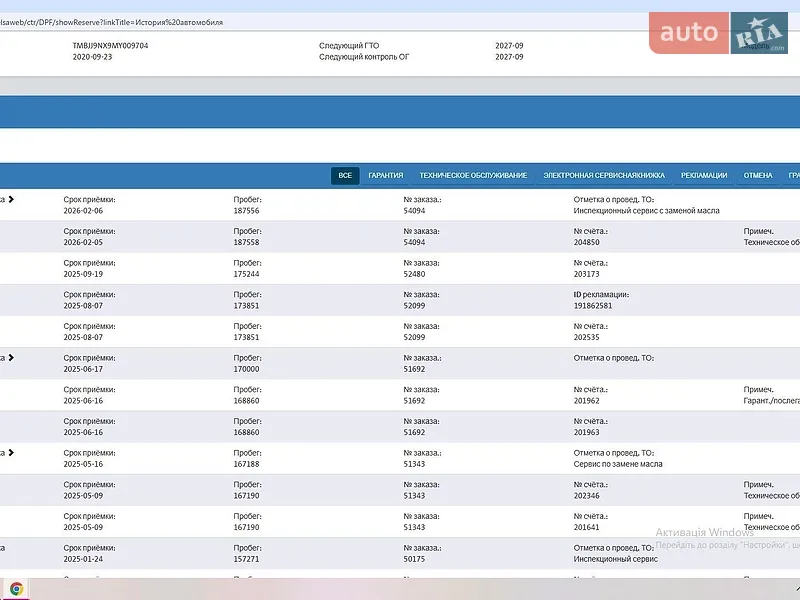Open the ТЕХНИЧЕСКОЕ ОБСЛУЖИВАНИЕ tab
This screenshot has width=800, height=600.
point(473,176)
